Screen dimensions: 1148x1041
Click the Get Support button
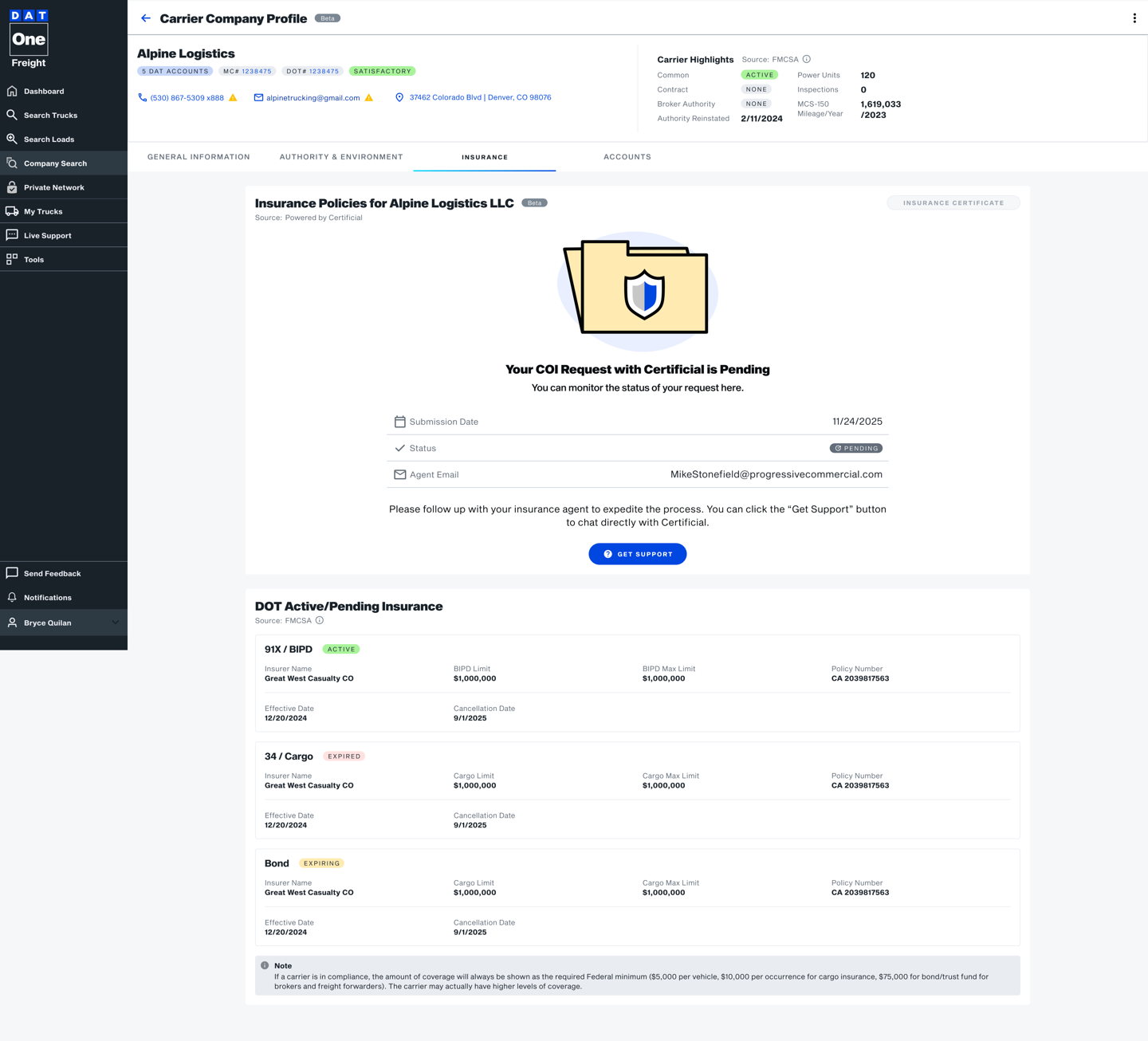(637, 554)
